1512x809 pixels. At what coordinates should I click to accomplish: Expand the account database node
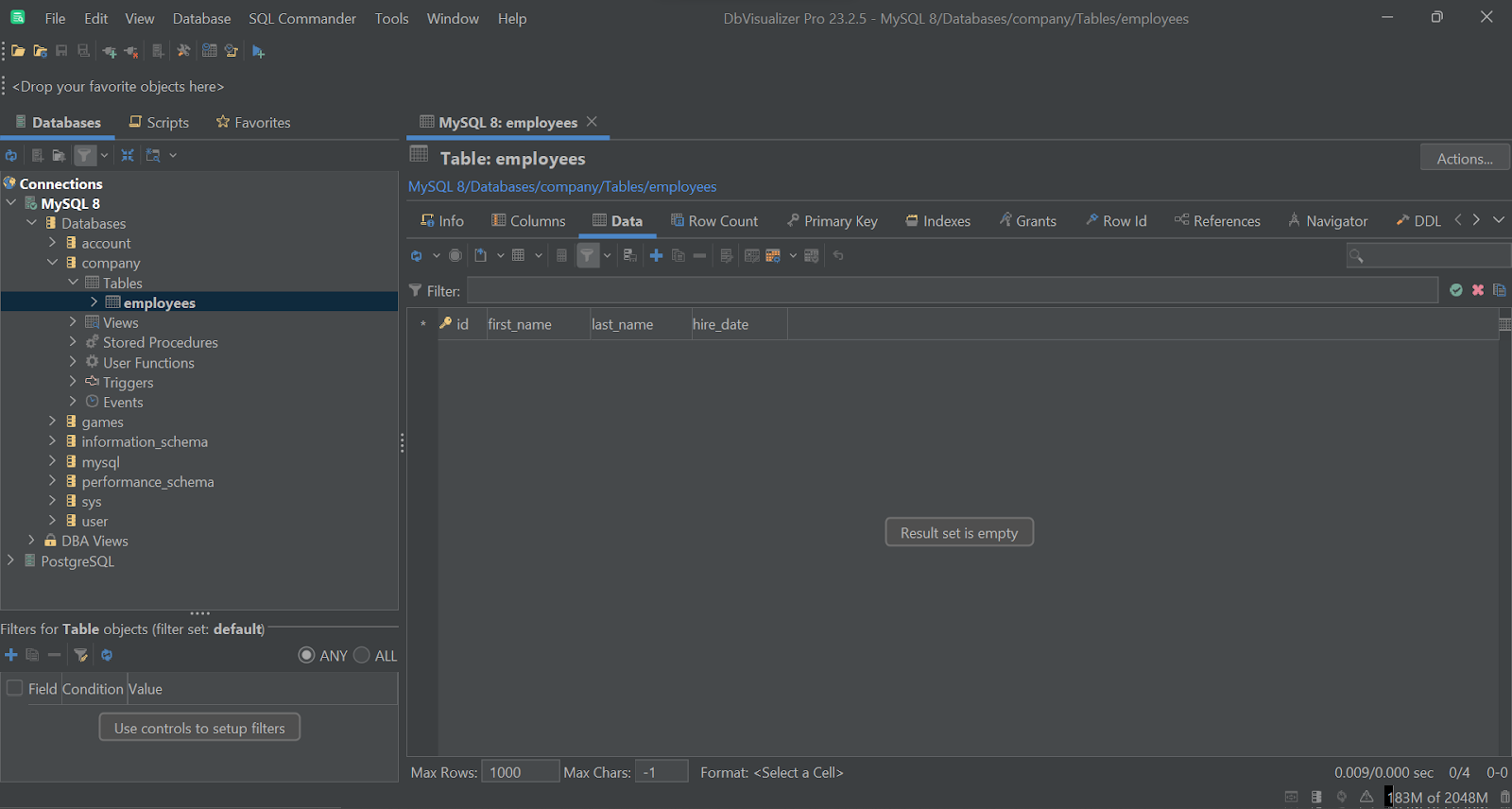click(x=52, y=243)
